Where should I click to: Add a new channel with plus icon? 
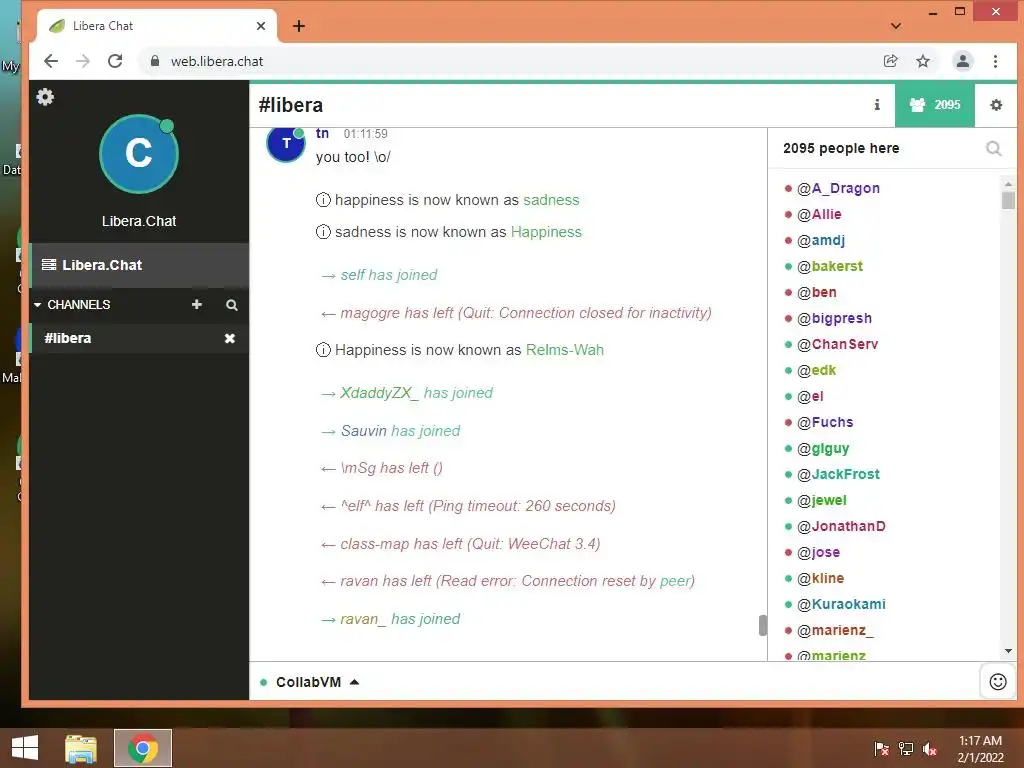click(197, 304)
